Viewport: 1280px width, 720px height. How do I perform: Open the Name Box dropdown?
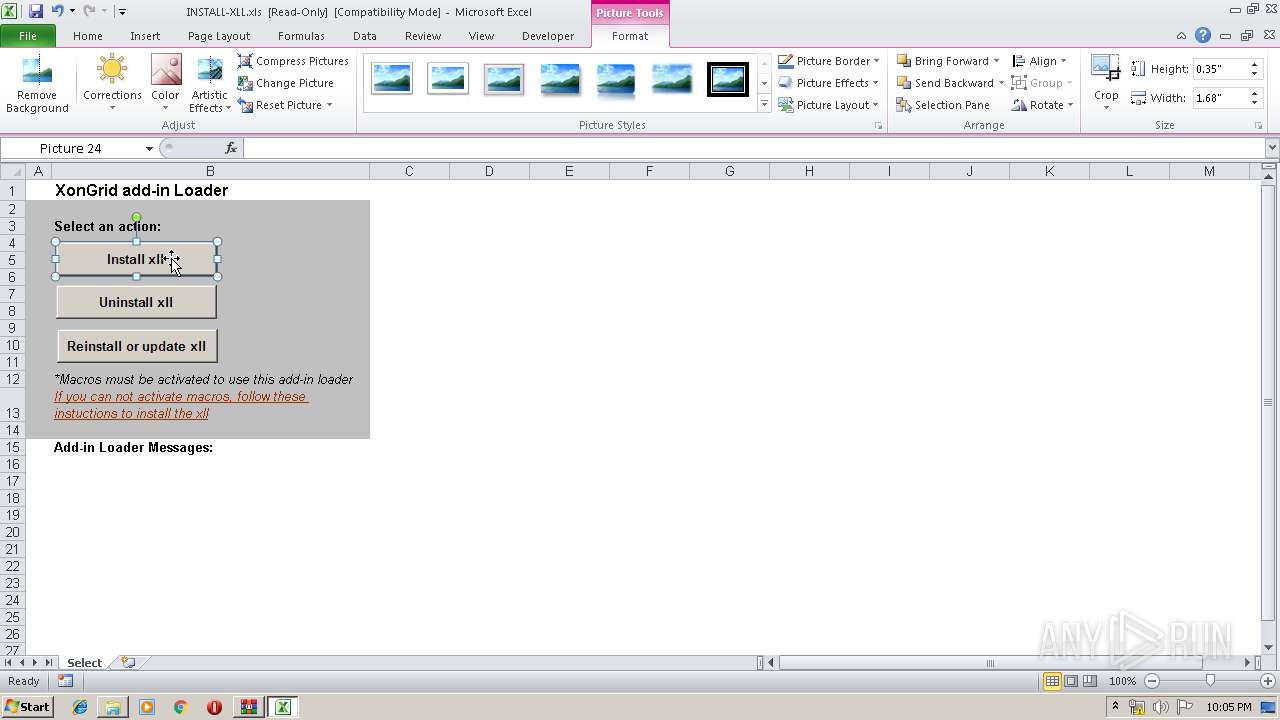point(149,148)
